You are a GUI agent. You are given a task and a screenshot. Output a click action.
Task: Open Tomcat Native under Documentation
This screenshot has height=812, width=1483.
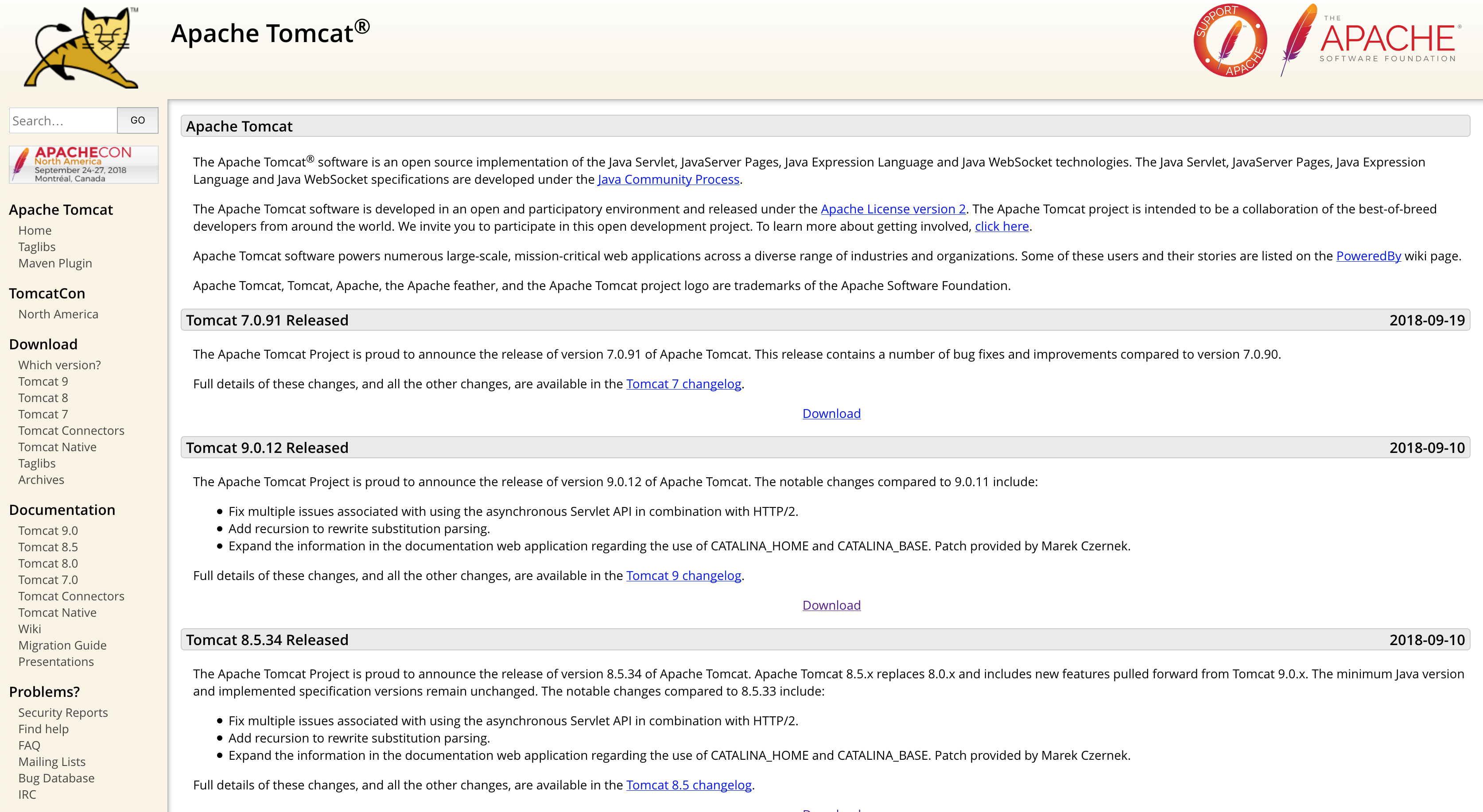click(x=58, y=613)
